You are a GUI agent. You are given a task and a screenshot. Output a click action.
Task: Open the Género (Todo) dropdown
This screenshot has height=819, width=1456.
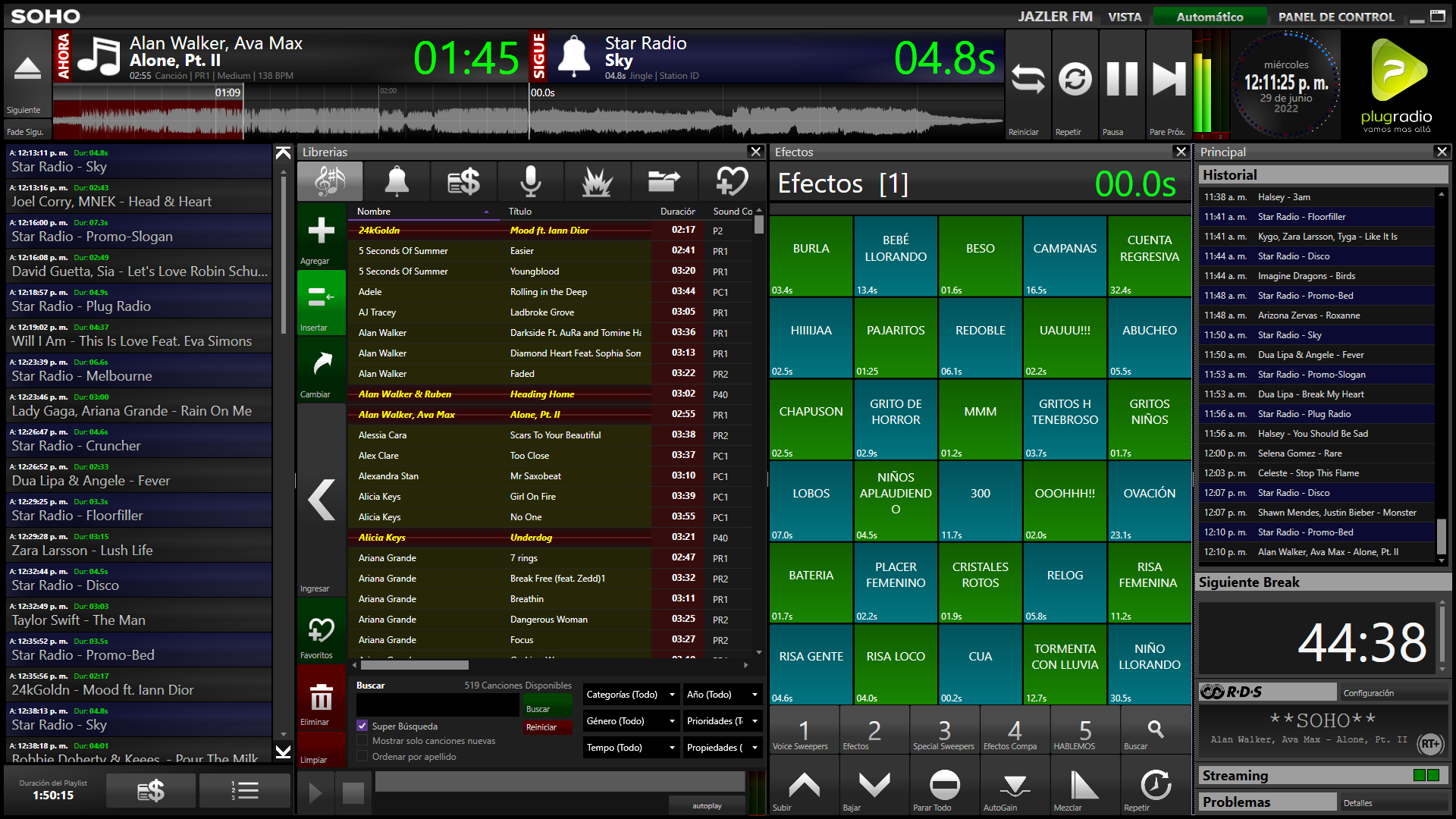pos(631,721)
